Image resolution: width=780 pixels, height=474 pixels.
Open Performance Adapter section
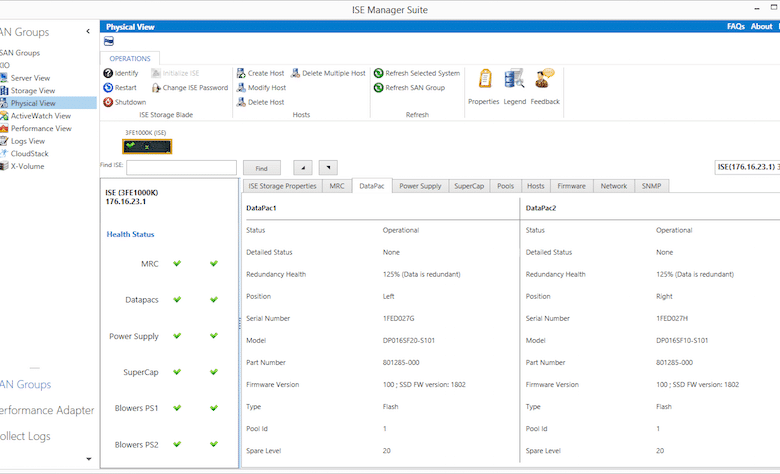[47, 410]
